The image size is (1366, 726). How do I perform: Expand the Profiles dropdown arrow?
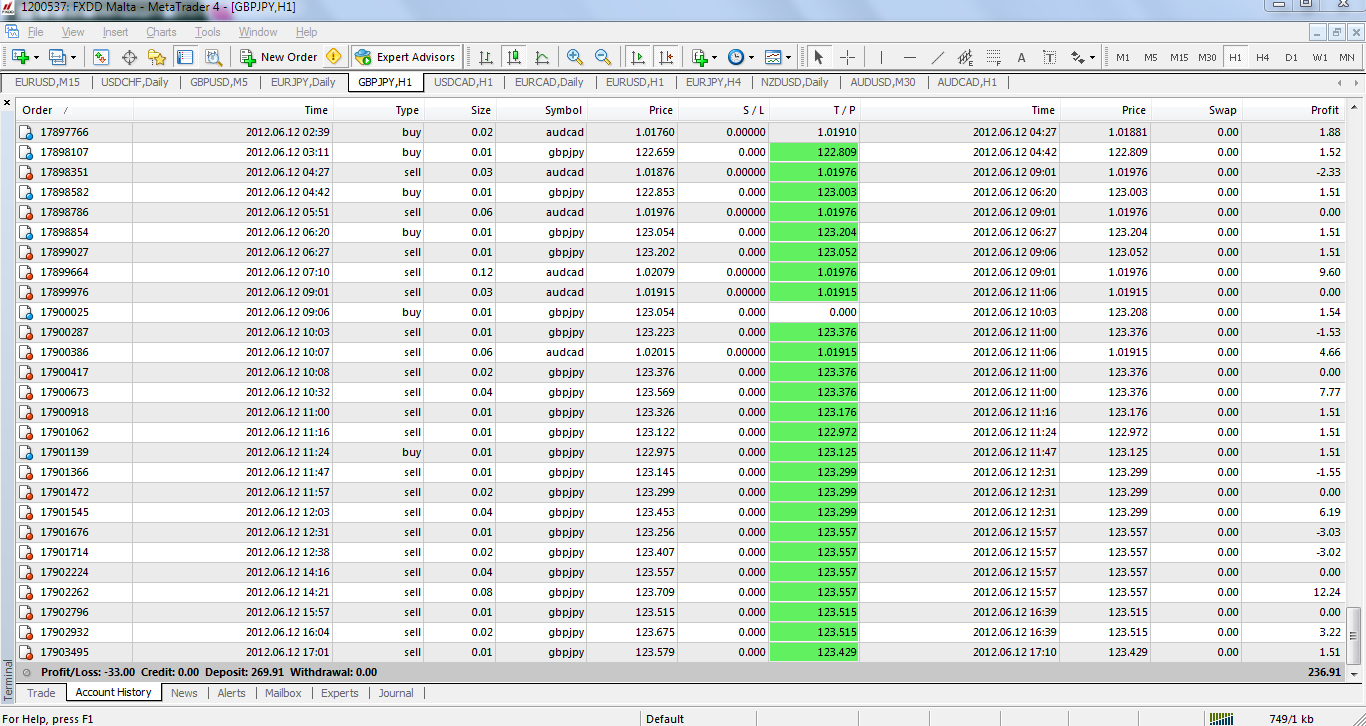point(74,57)
